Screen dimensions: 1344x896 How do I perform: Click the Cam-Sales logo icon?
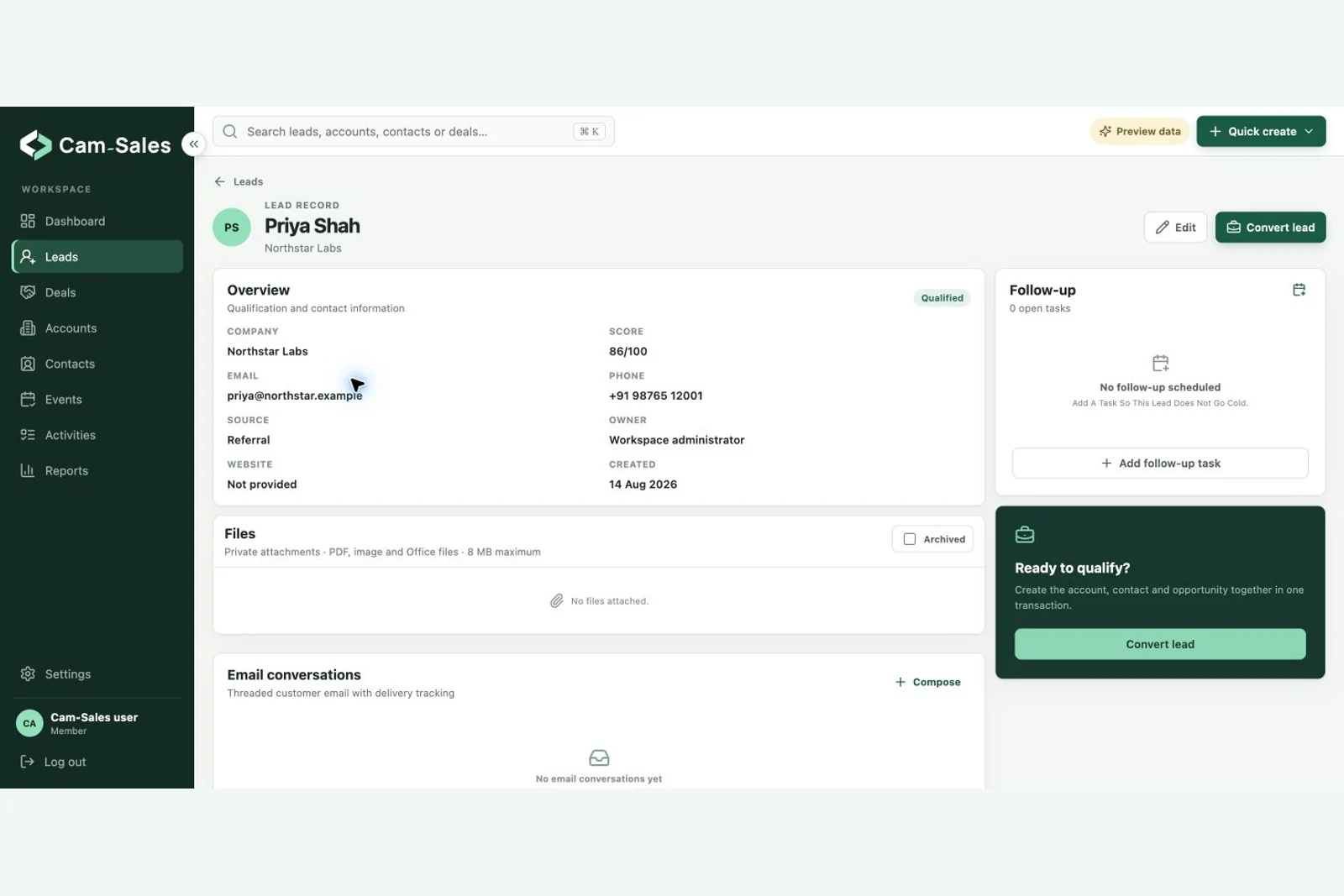pyautogui.click(x=35, y=145)
